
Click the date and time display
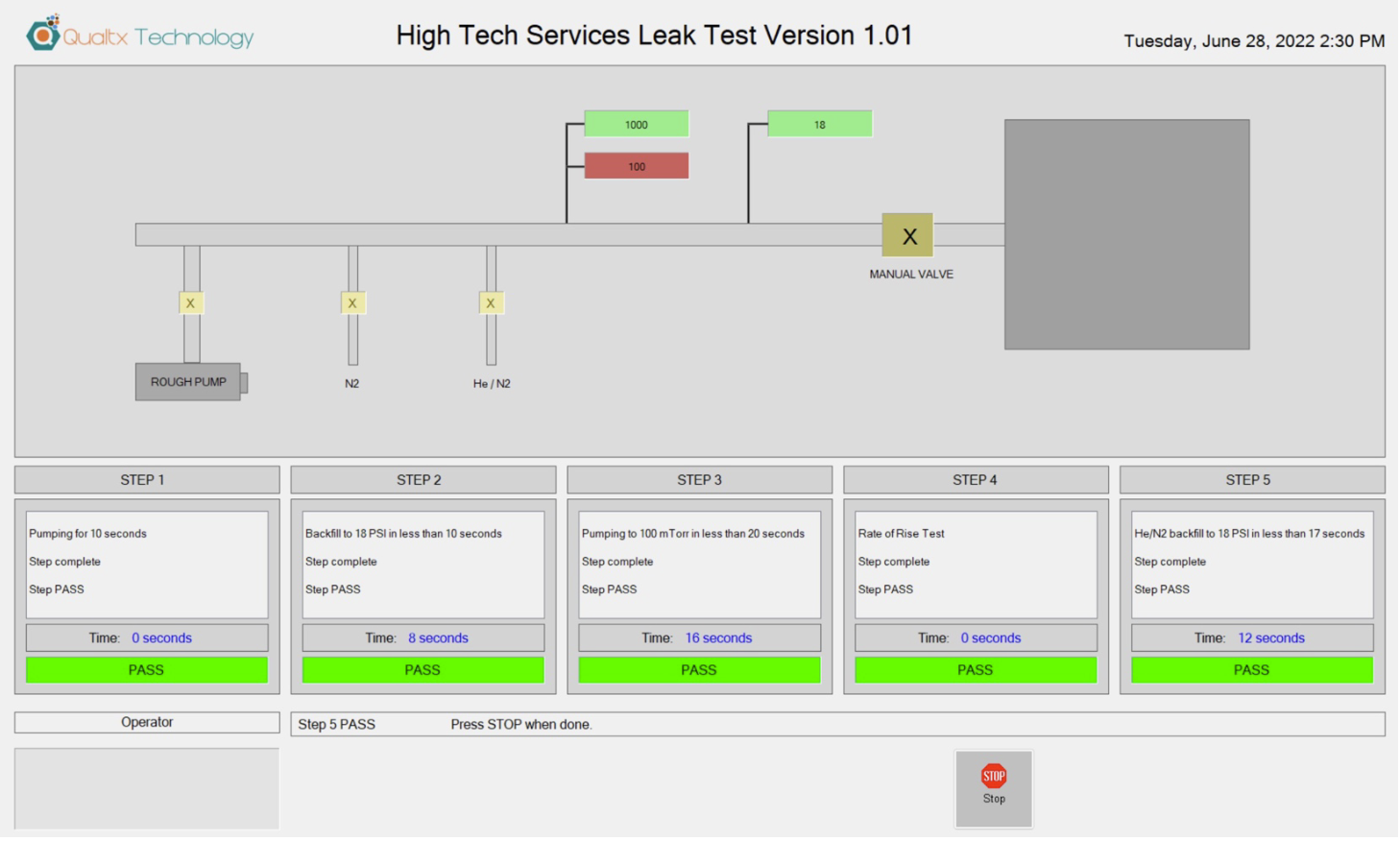(1254, 41)
